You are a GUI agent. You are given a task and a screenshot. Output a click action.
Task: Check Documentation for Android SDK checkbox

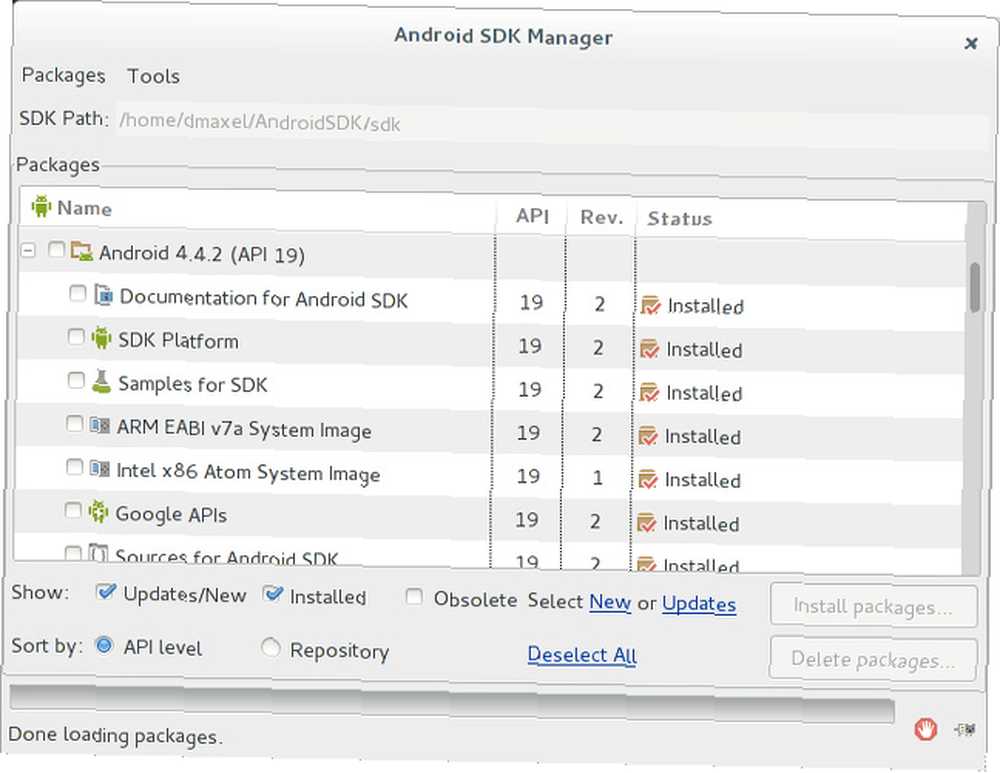[x=77, y=293]
